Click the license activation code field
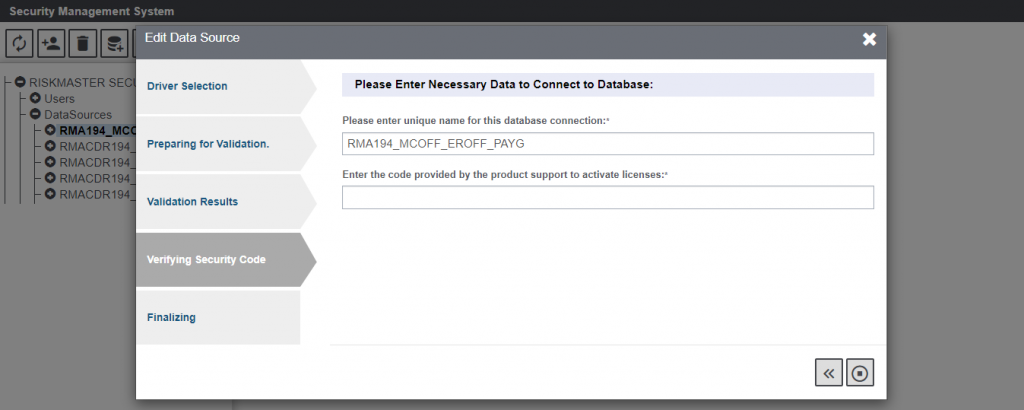This screenshot has width=1024, height=410. click(x=607, y=198)
